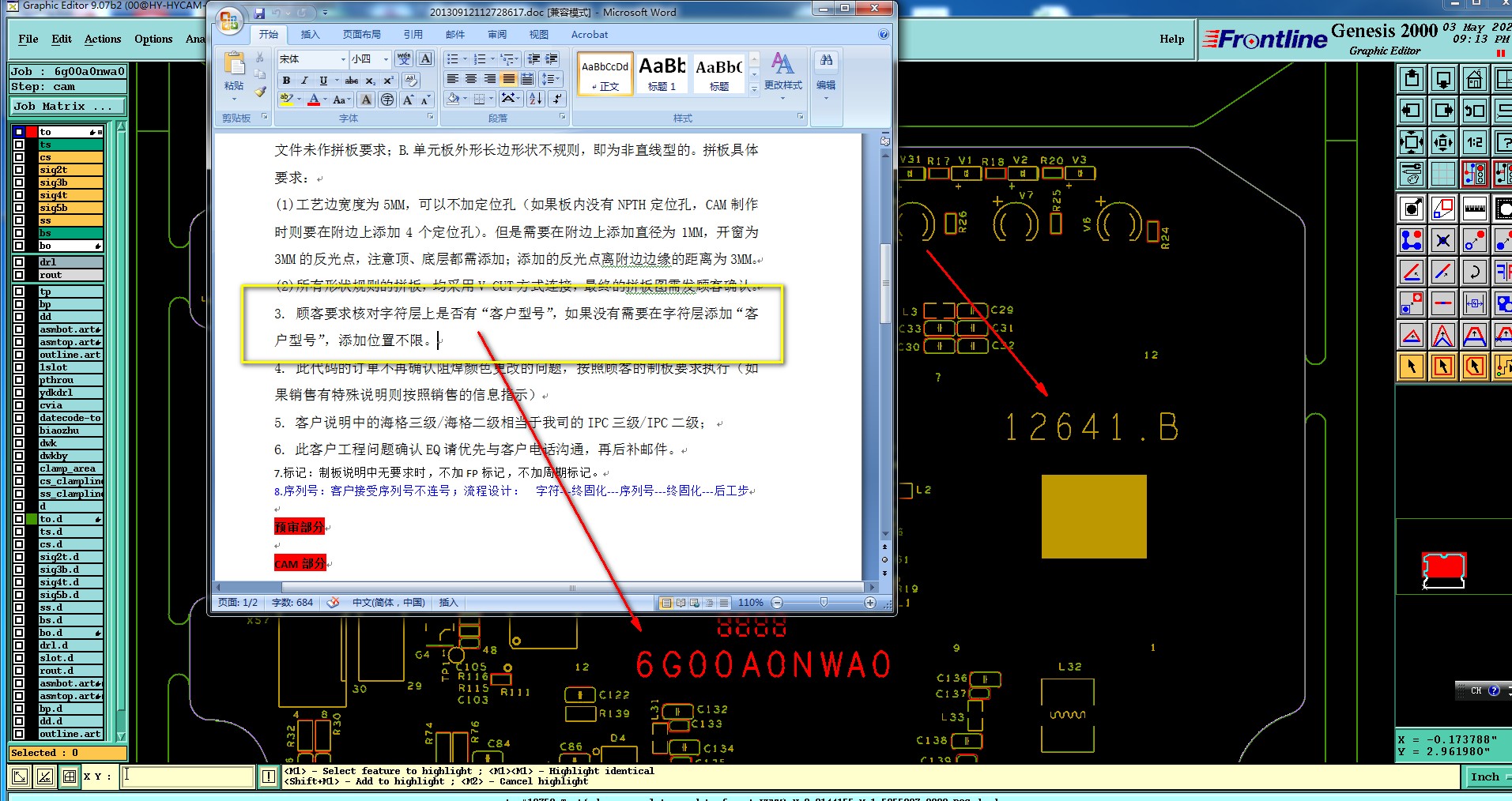Apply superscript formatting in Word
This screenshot has height=801, width=1512.
pyautogui.click(x=388, y=81)
